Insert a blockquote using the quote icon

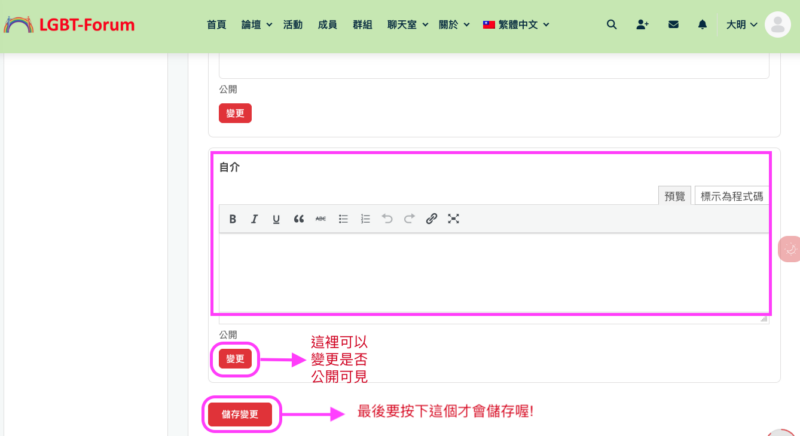(298, 219)
